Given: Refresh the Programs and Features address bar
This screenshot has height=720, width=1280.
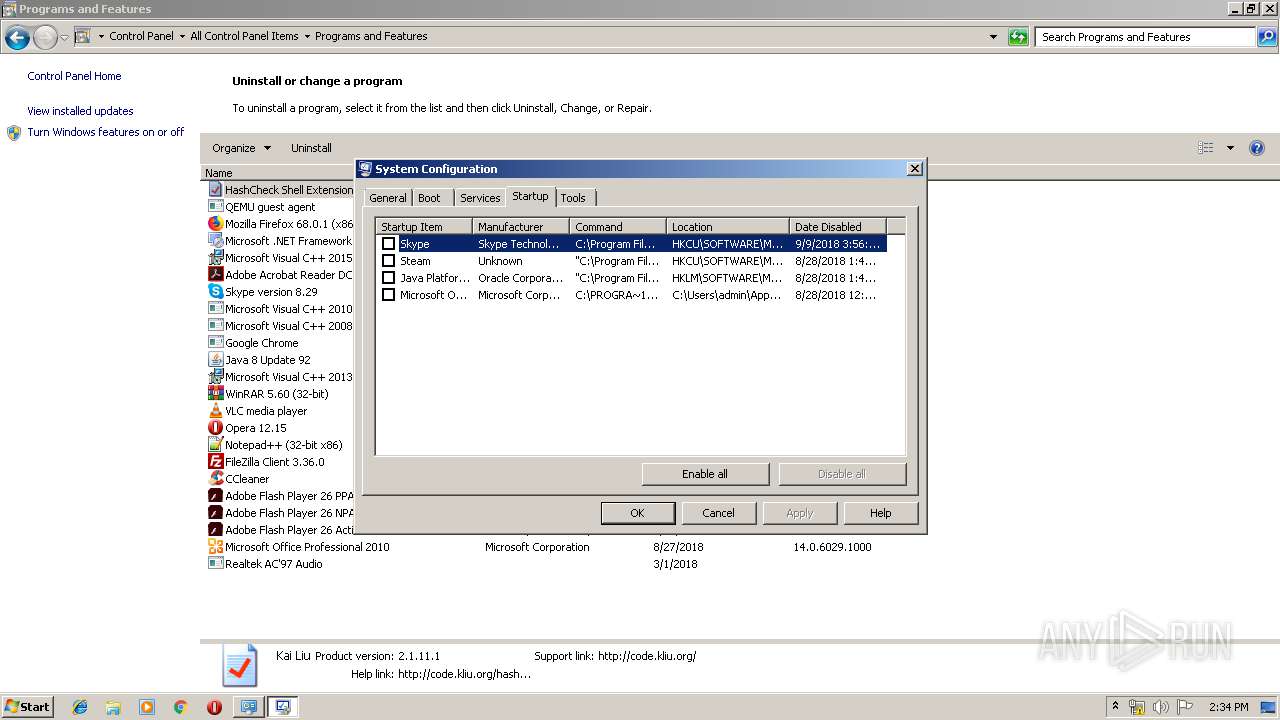Looking at the screenshot, I should click(1018, 37).
